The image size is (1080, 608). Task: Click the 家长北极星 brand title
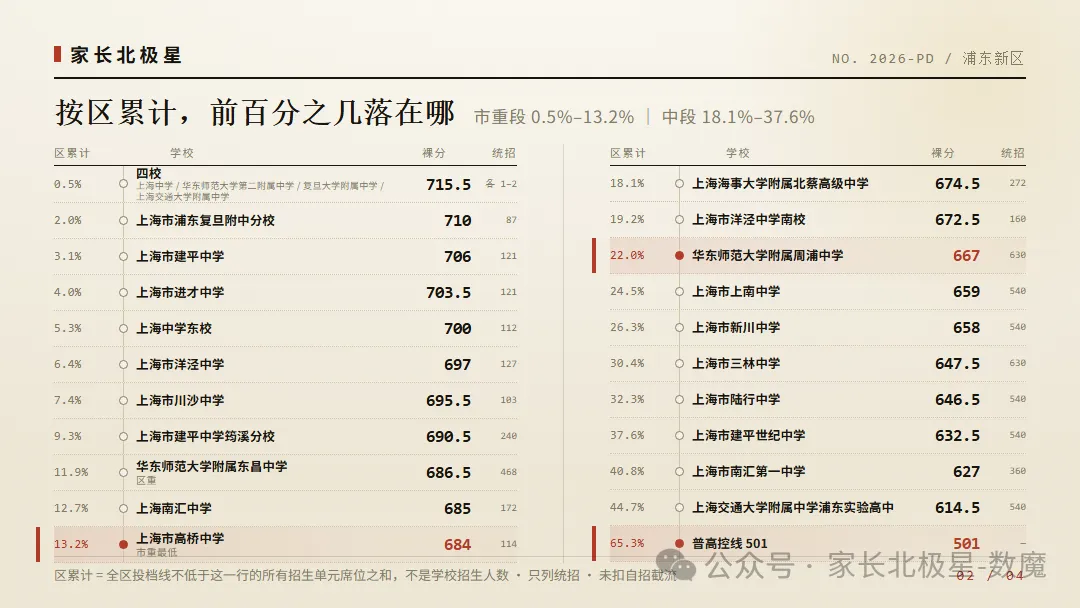pyautogui.click(x=126, y=55)
